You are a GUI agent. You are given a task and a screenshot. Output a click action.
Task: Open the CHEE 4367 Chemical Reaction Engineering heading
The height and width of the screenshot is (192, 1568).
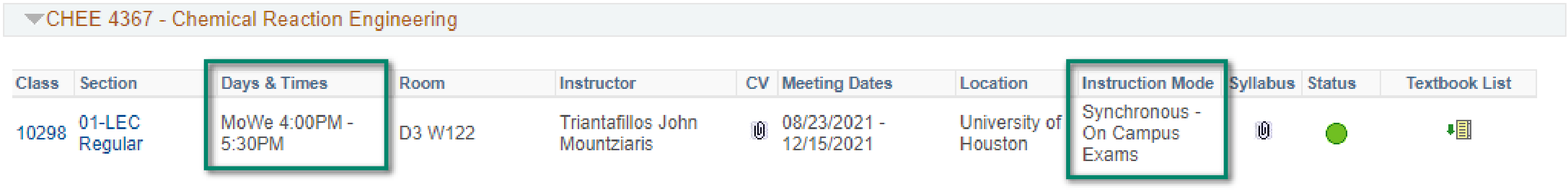point(252,20)
